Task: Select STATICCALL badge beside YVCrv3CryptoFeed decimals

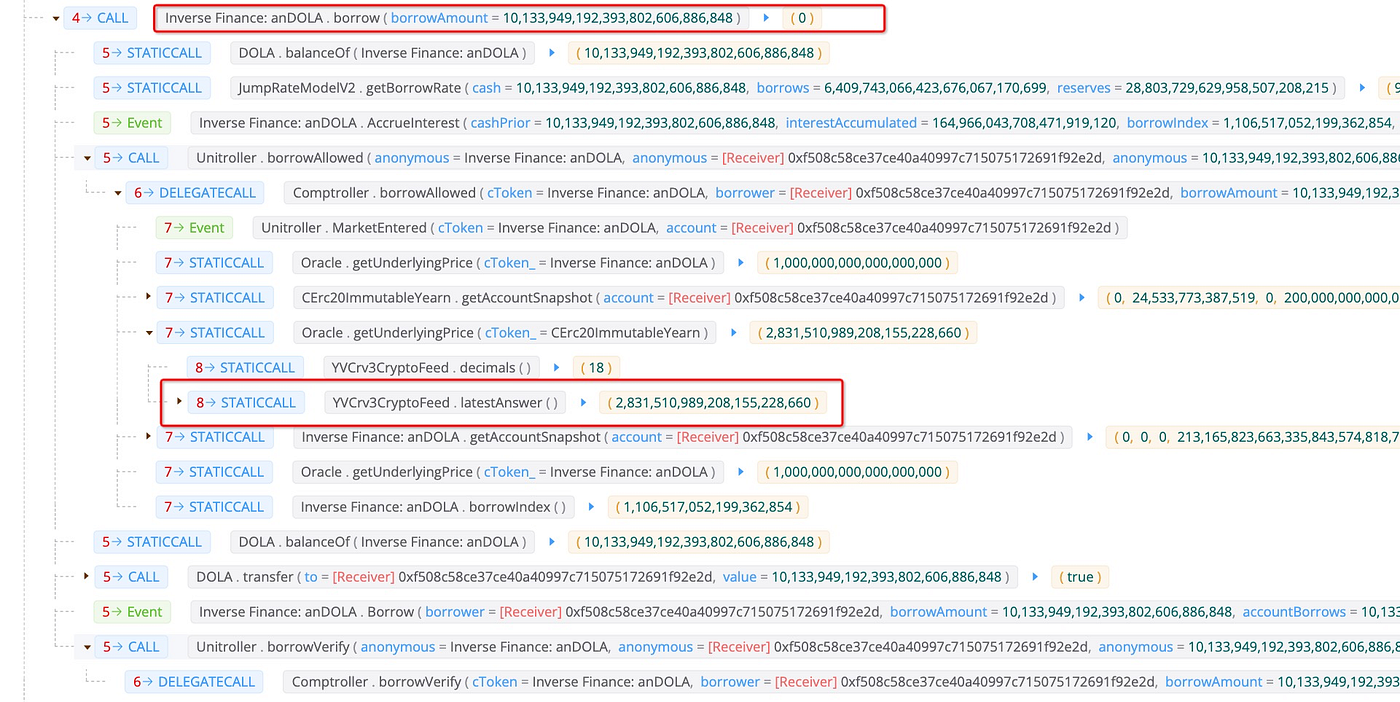Action: click(245, 368)
